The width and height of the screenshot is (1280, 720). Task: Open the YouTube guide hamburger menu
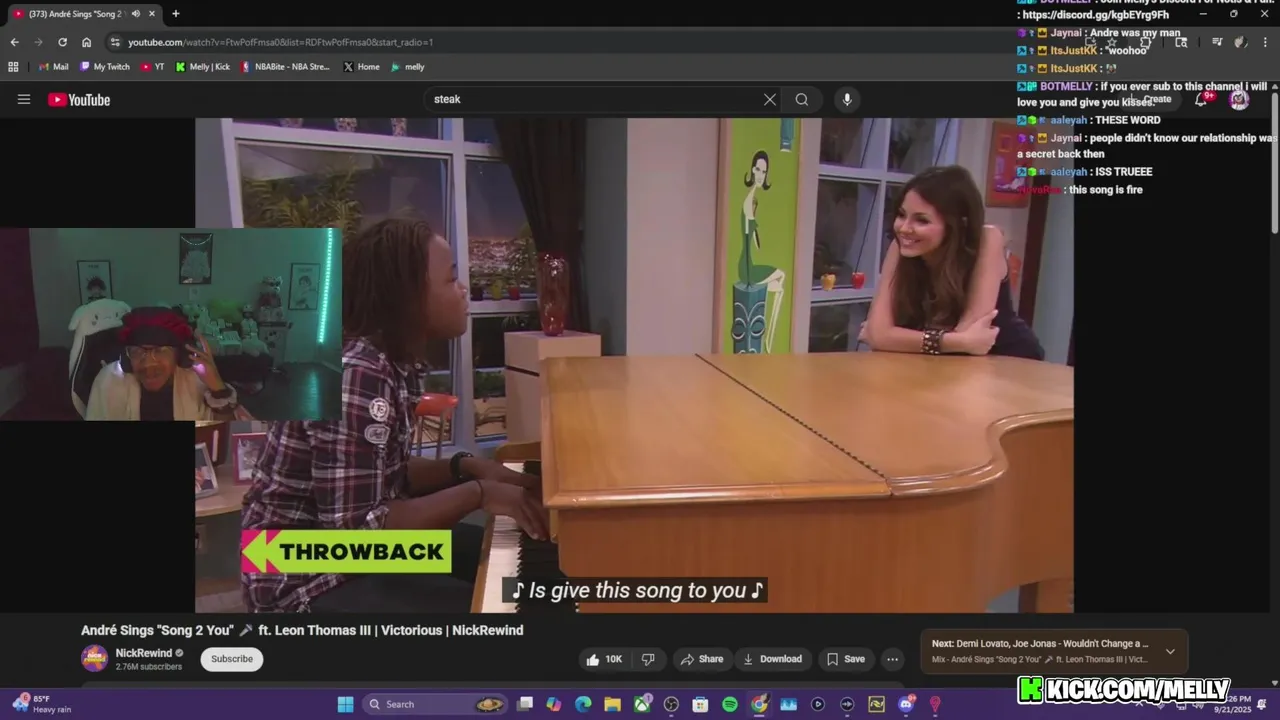click(24, 99)
